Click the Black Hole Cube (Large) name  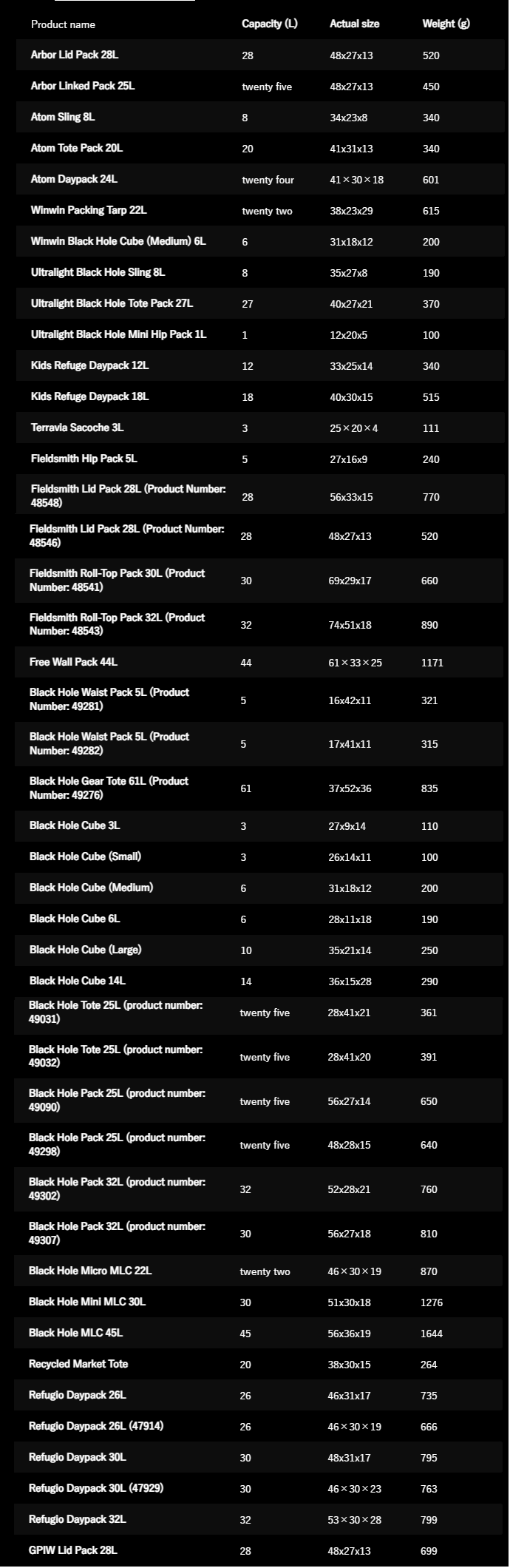point(85,950)
